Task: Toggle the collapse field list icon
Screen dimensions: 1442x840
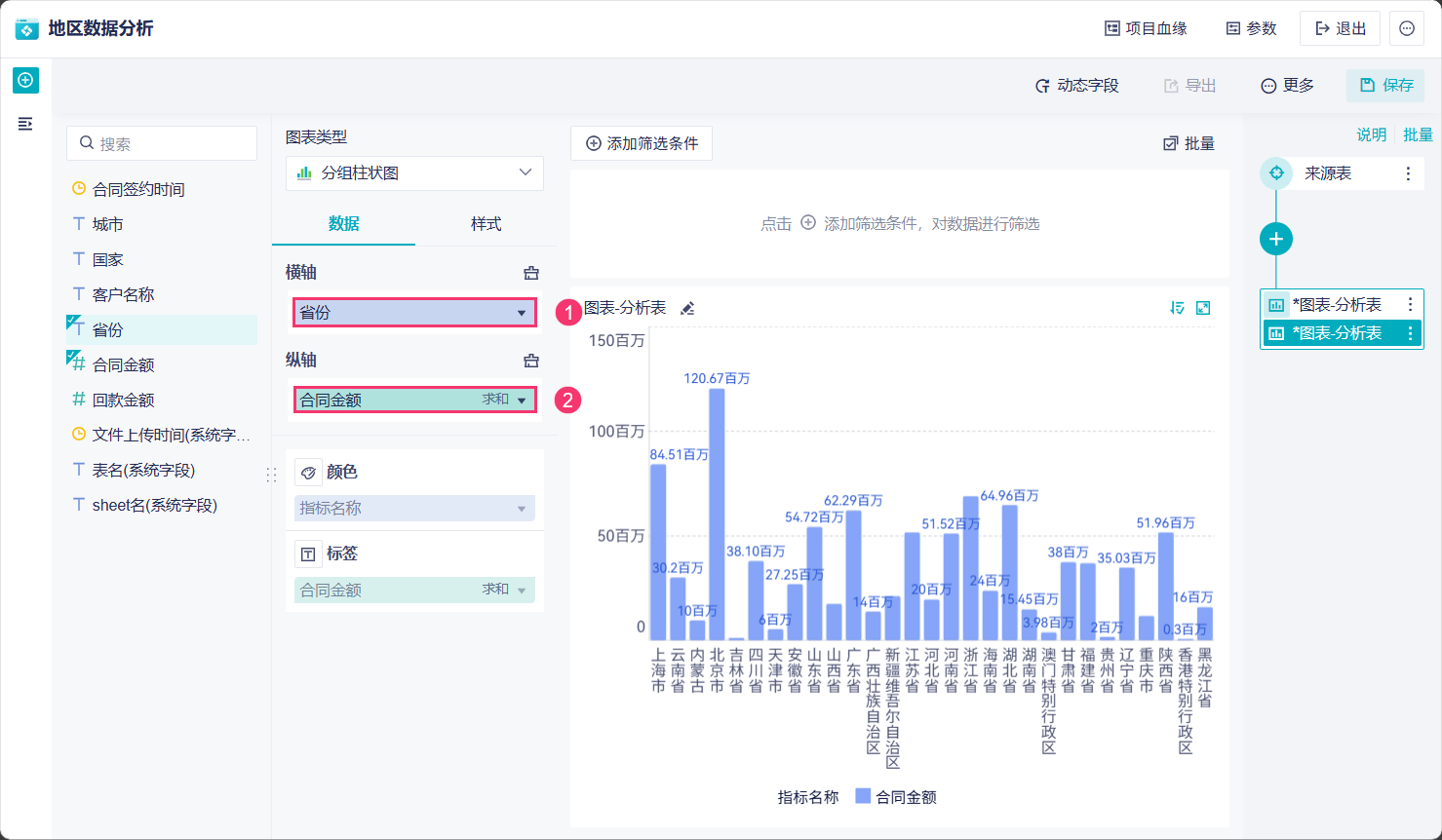Action: [x=25, y=124]
